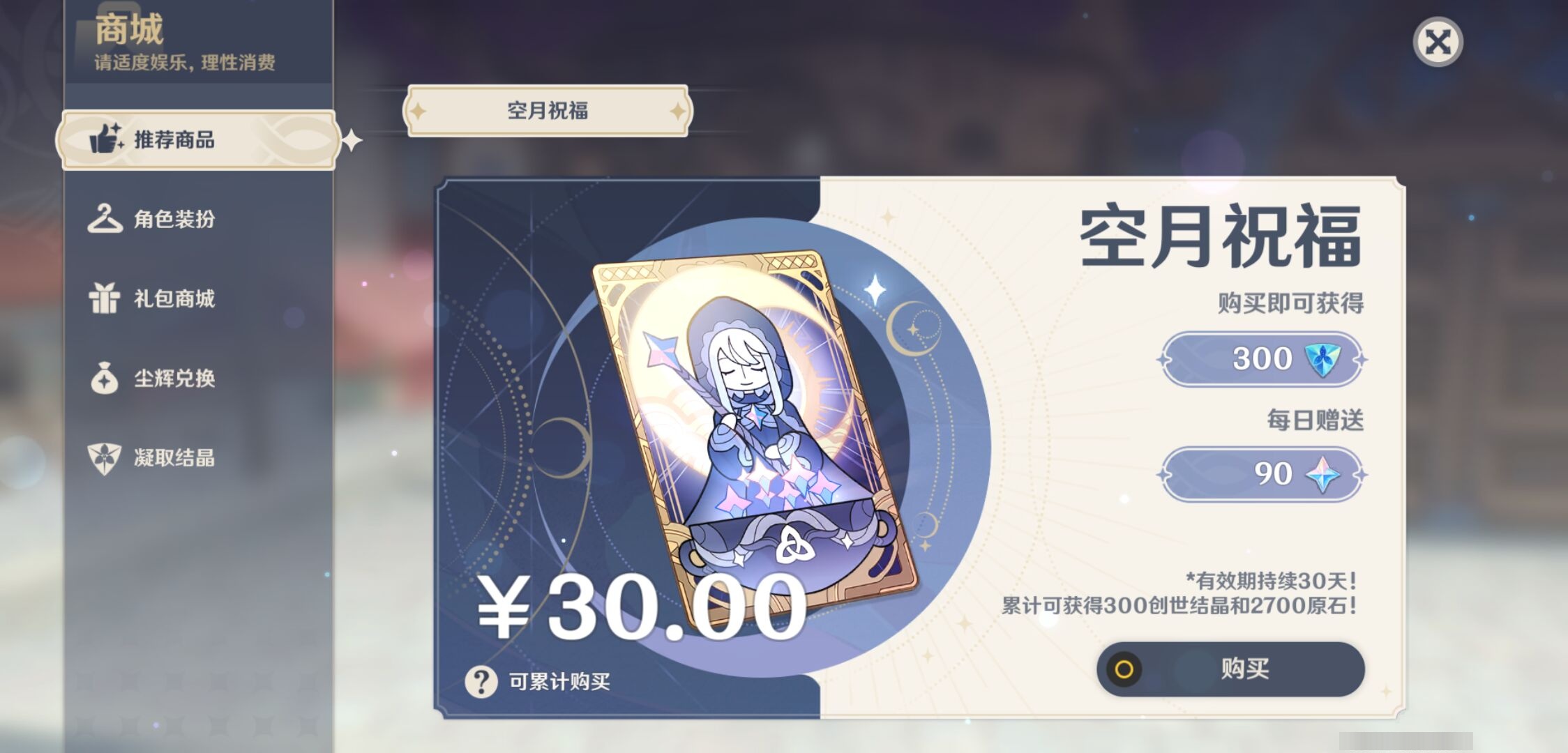Image resolution: width=1568 pixels, height=753 pixels.
Task: Click the question mark help icon
Action: tap(481, 681)
